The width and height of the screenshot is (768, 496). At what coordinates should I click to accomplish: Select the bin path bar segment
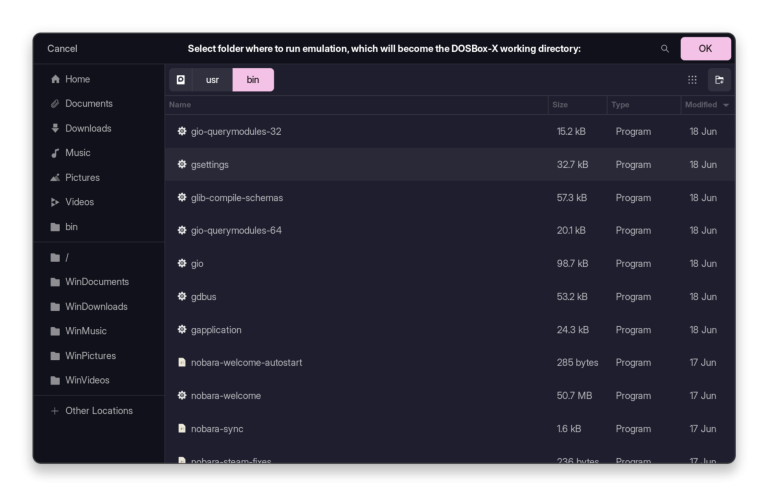[x=253, y=80]
